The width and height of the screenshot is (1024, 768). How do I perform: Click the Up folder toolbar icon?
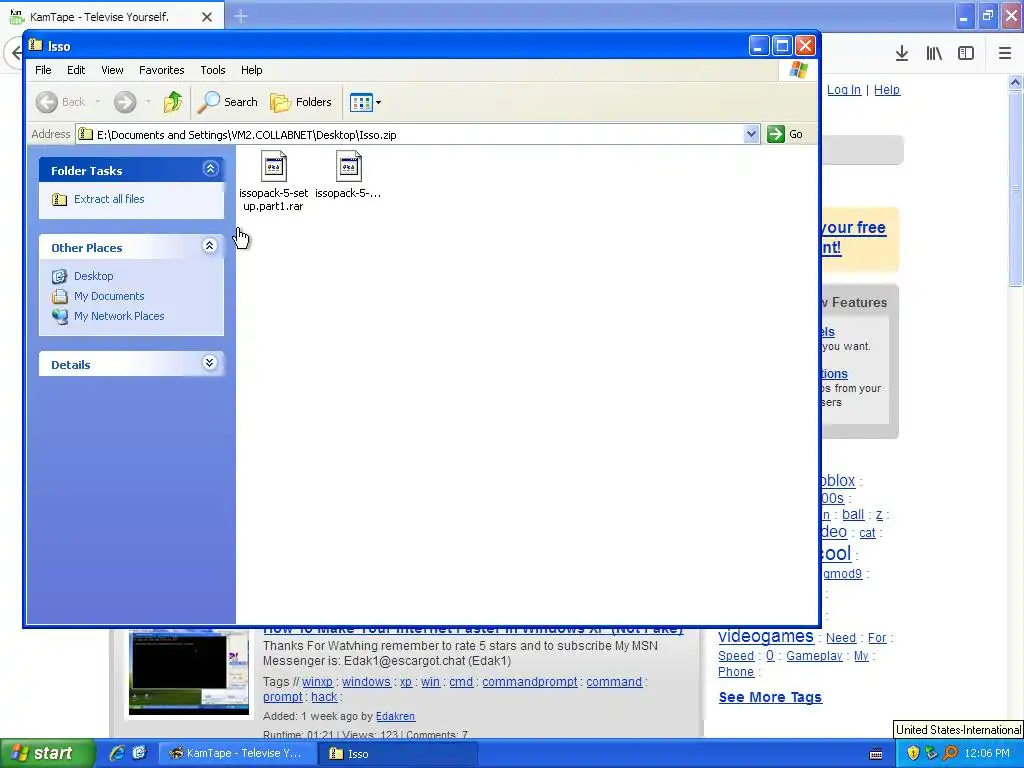[x=173, y=102]
